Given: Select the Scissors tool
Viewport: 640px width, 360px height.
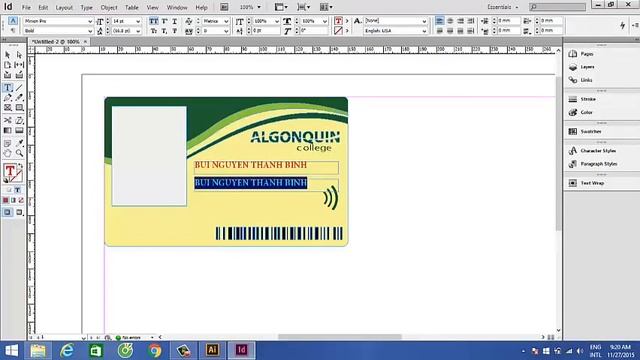Looking at the screenshot, I should 7,120.
